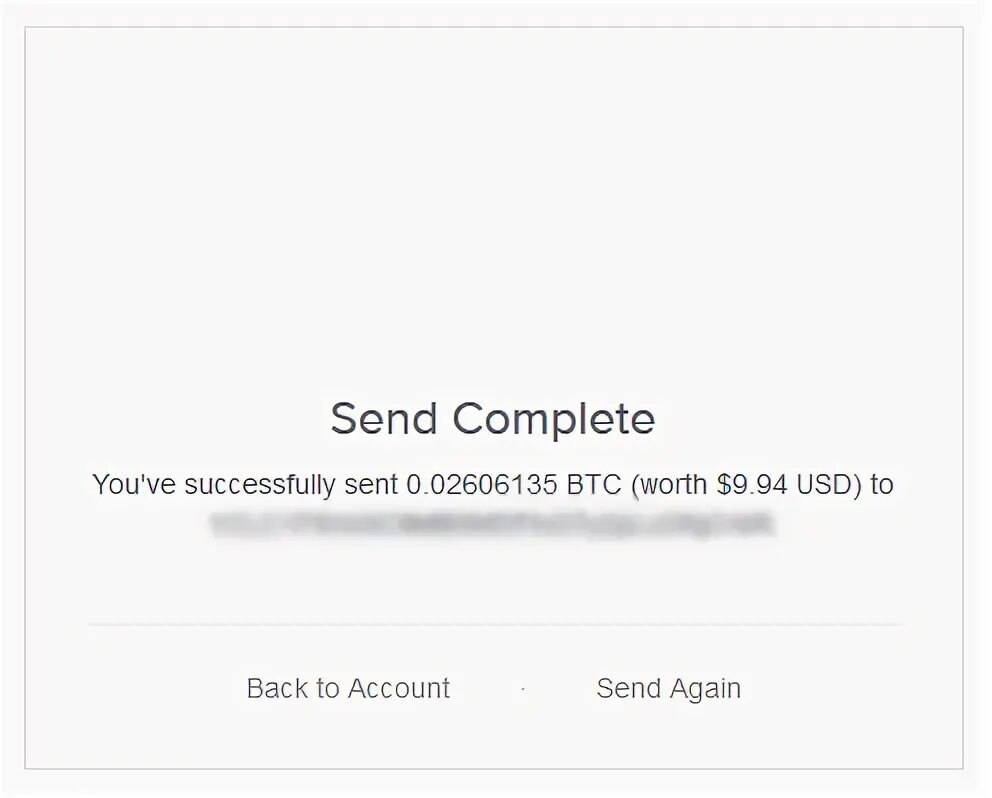992x798 pixels.
Task: Click the word Again in the bottom link
Action: tap(705, 690)
